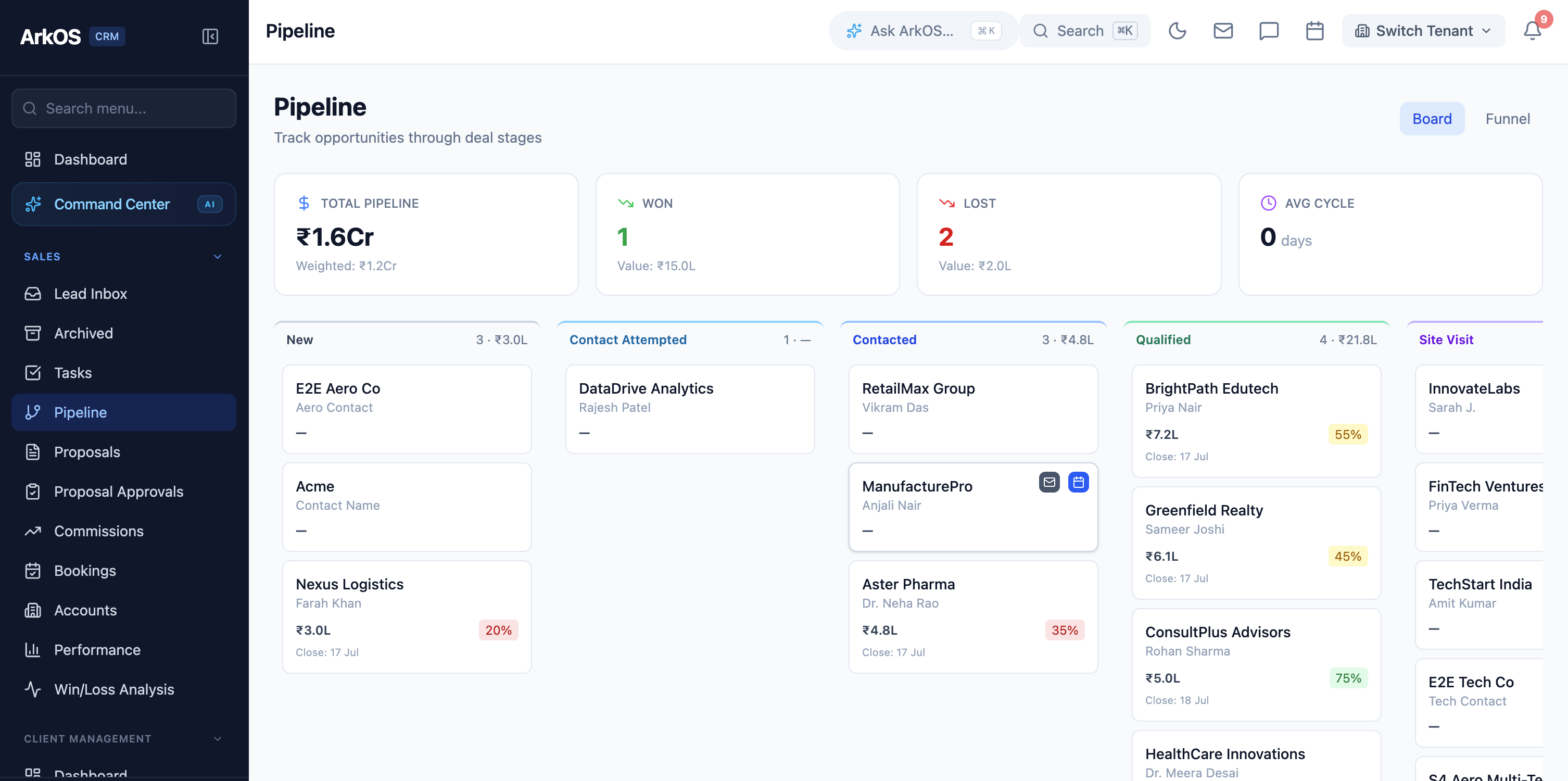Open the BrightPath Edutech deal card
The width and height of the screenshot is (1568, 781).
(1256, 421)
